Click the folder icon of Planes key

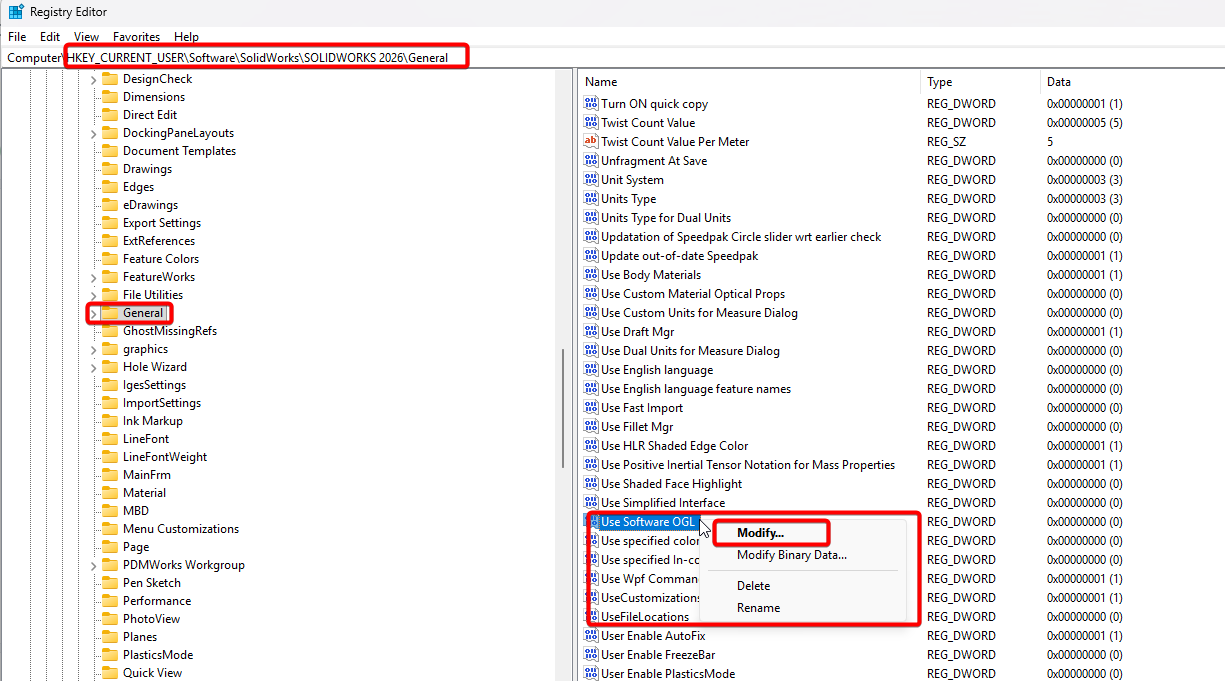(x=110, y=637)
